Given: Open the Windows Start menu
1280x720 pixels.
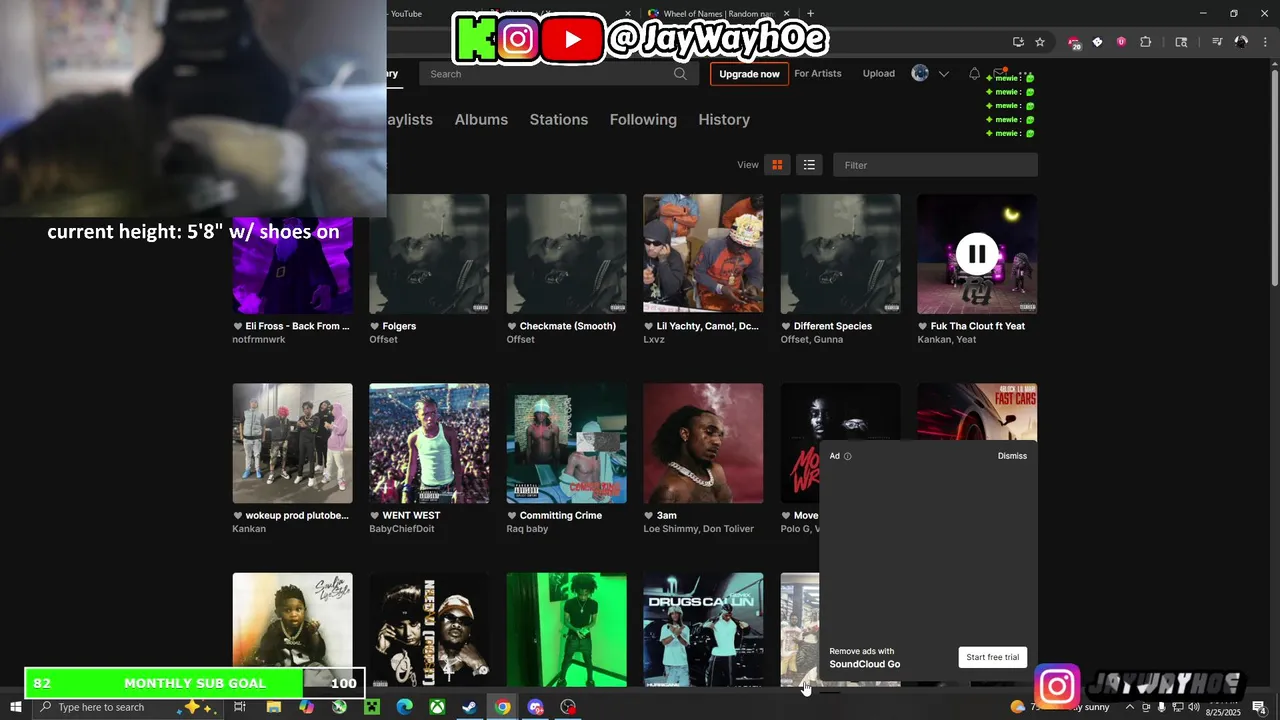Looking at the screenshot, I should point(15,707).
